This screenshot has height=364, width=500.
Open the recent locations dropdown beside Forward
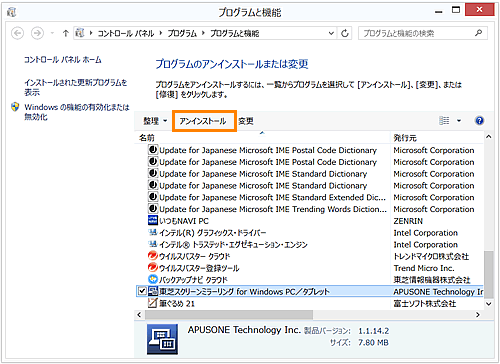tap(52, 33)
